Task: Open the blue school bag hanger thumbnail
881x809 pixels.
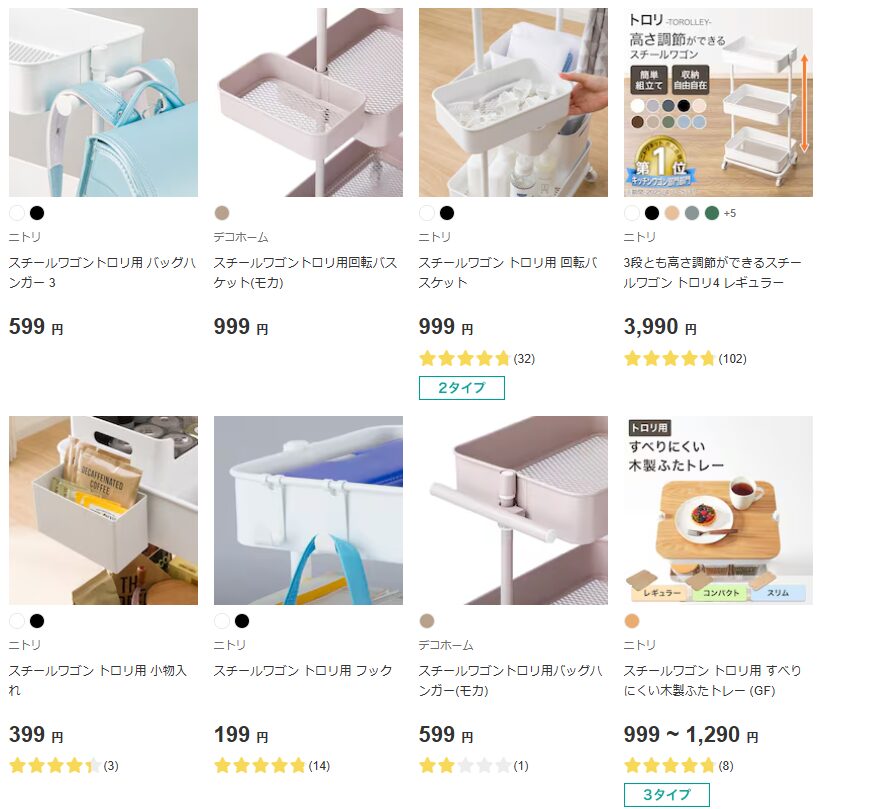Action: click(x=103, y=102)
